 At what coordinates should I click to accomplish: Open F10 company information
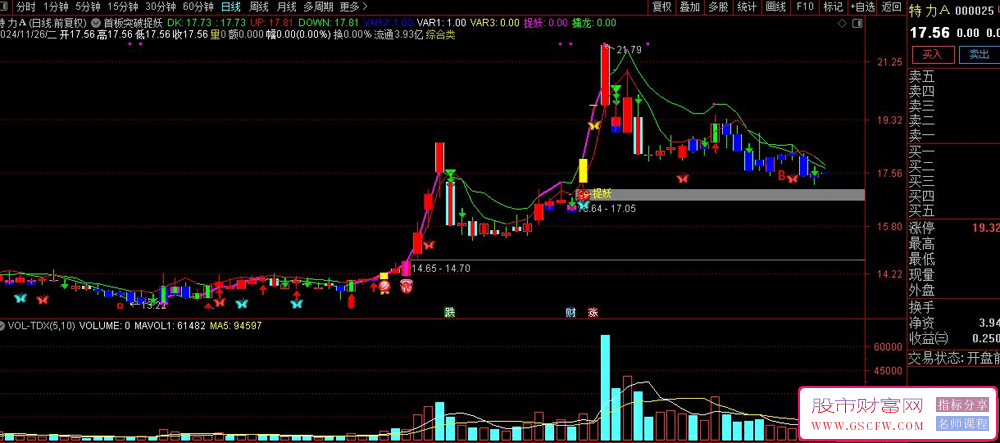pos(805,7)
